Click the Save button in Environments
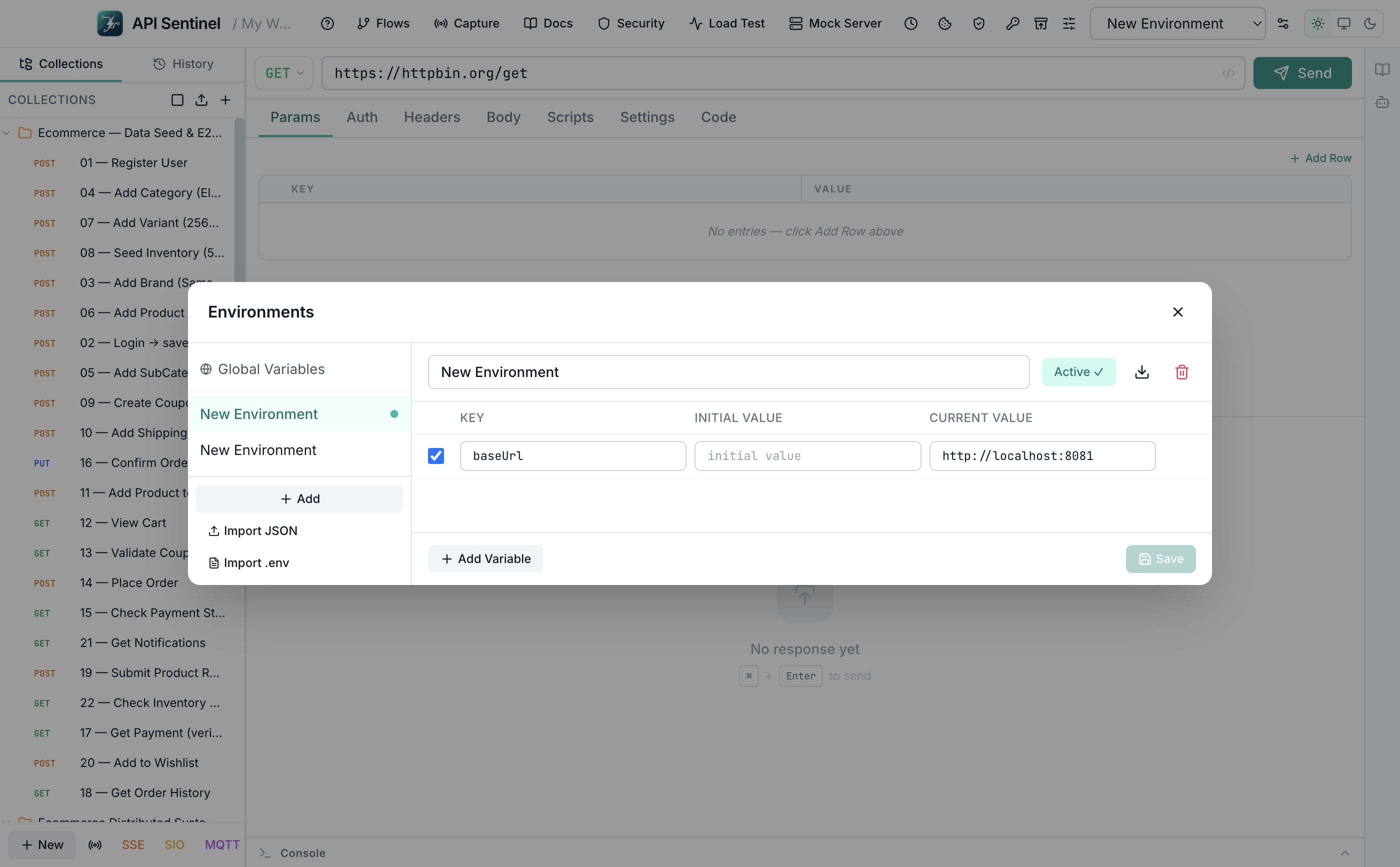 (x=1160, y=559)
